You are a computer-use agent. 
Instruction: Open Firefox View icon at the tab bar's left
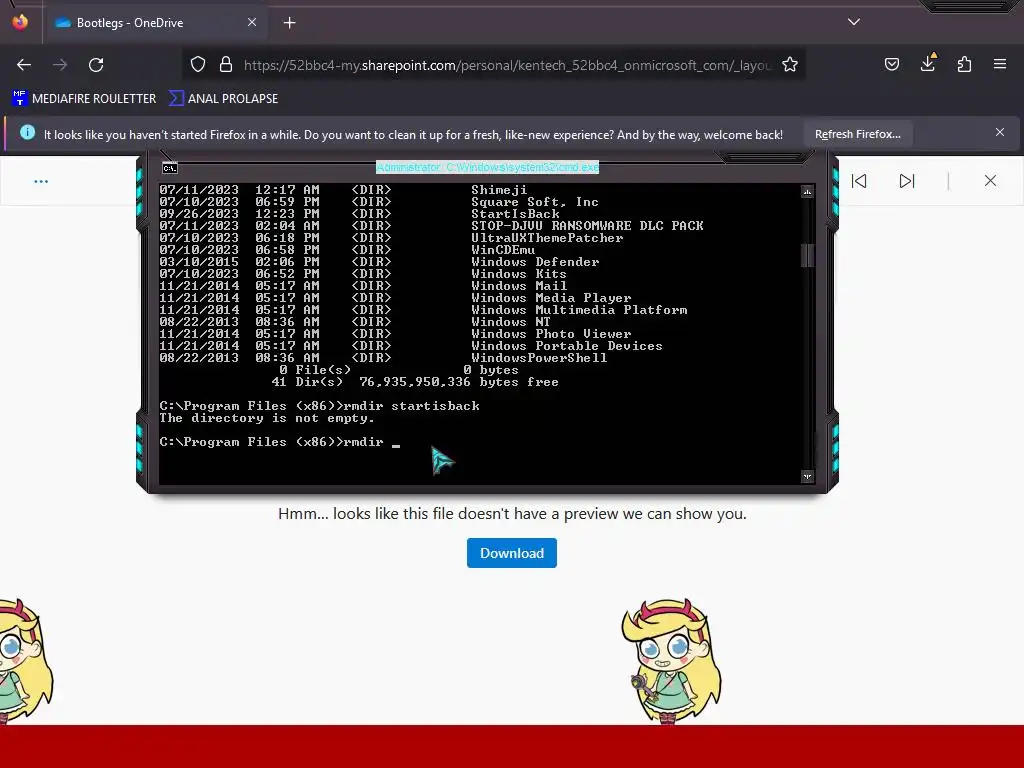pyautogui.click(x=20, y=22)
